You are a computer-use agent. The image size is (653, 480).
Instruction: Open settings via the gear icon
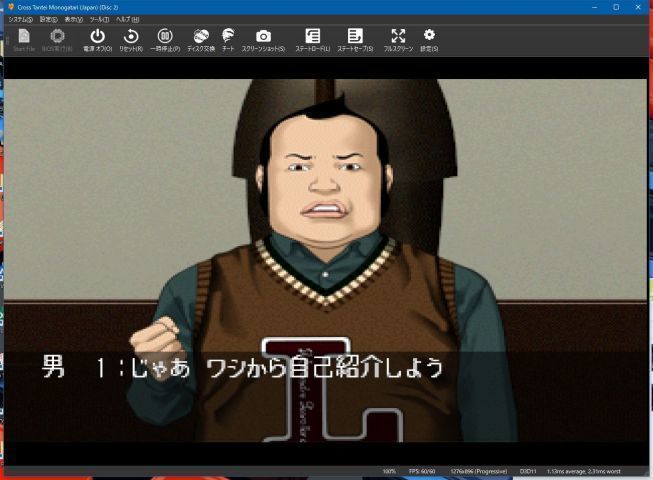(429, 40)
